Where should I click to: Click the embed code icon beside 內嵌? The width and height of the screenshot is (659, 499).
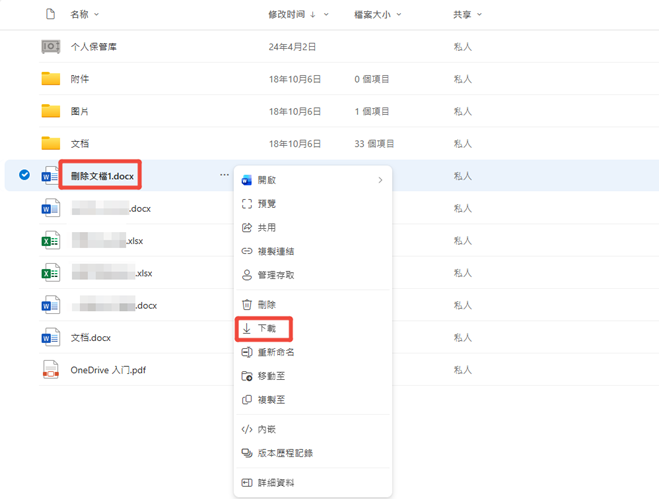247,429
